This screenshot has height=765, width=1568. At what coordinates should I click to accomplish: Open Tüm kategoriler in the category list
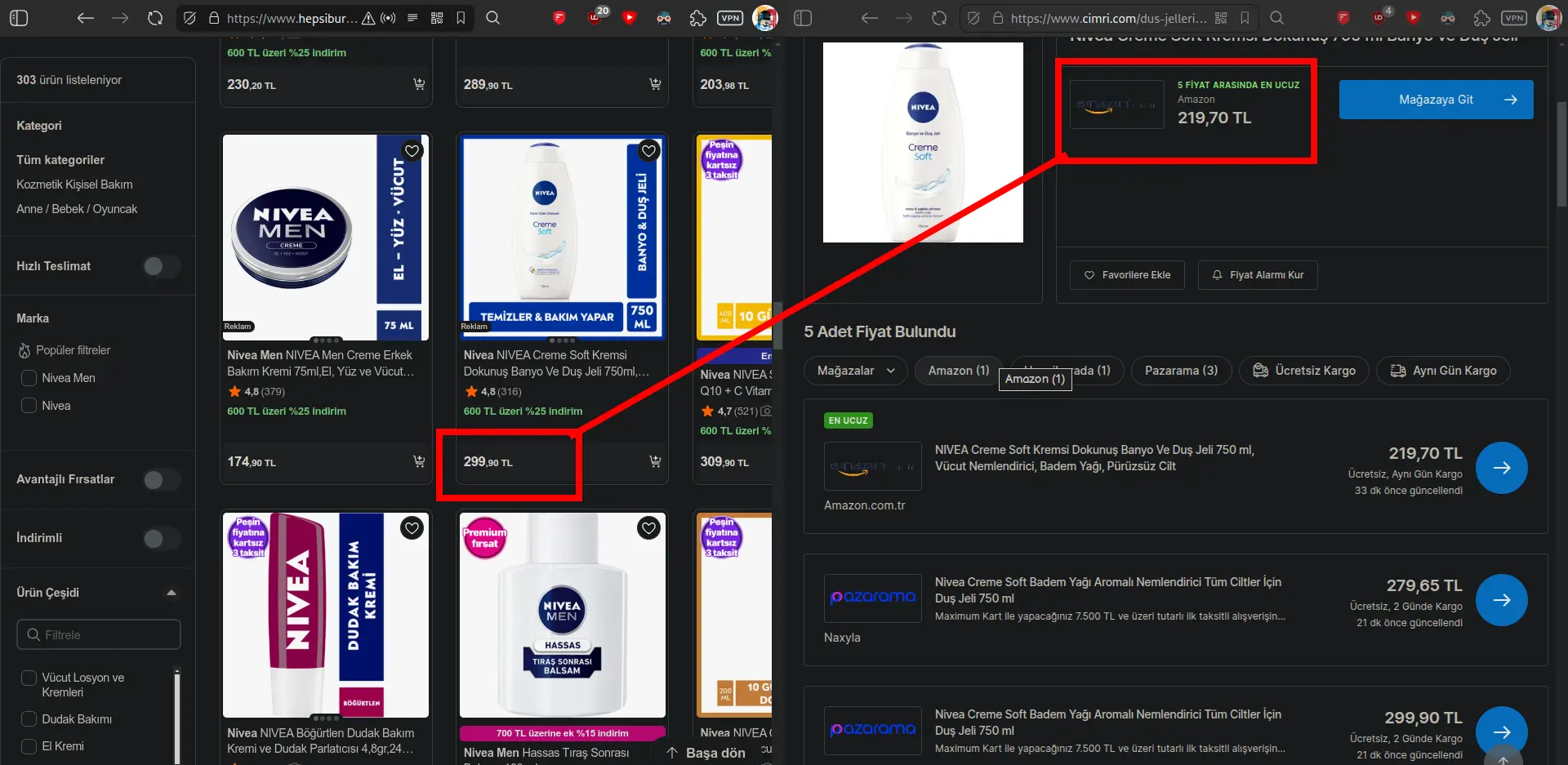pyautogui.click(x=60, y=160)
